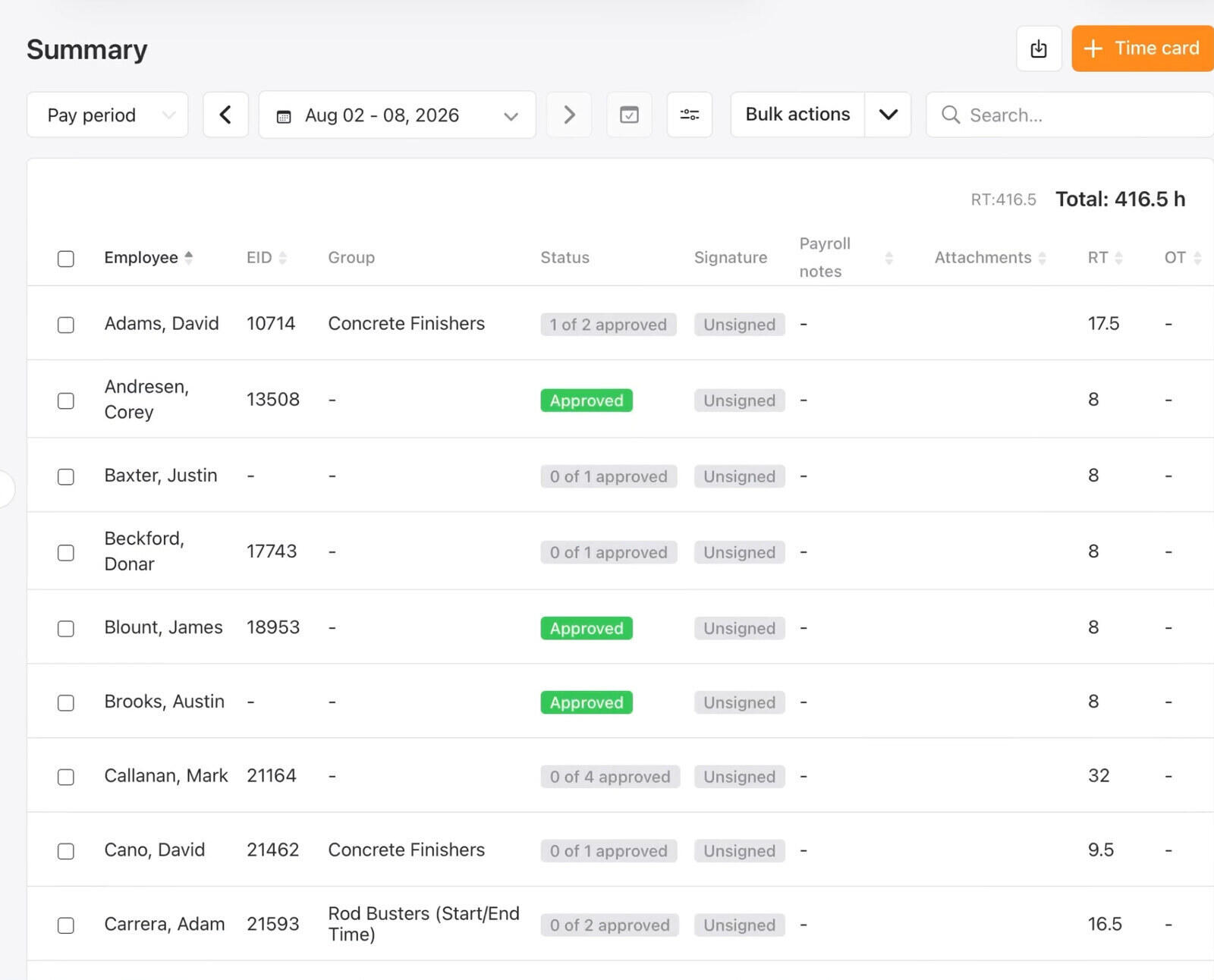
Task: Open employee Adams, David
Action: (162, 323)
